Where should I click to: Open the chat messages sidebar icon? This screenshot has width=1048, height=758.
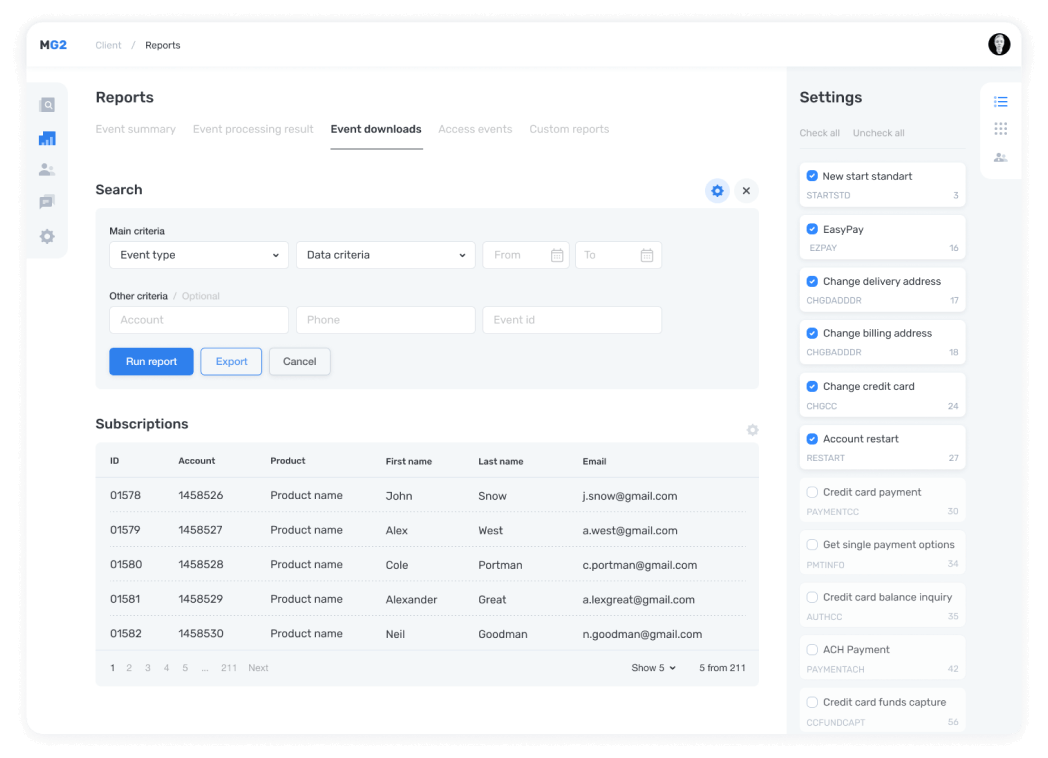click(x=47, y=203)
